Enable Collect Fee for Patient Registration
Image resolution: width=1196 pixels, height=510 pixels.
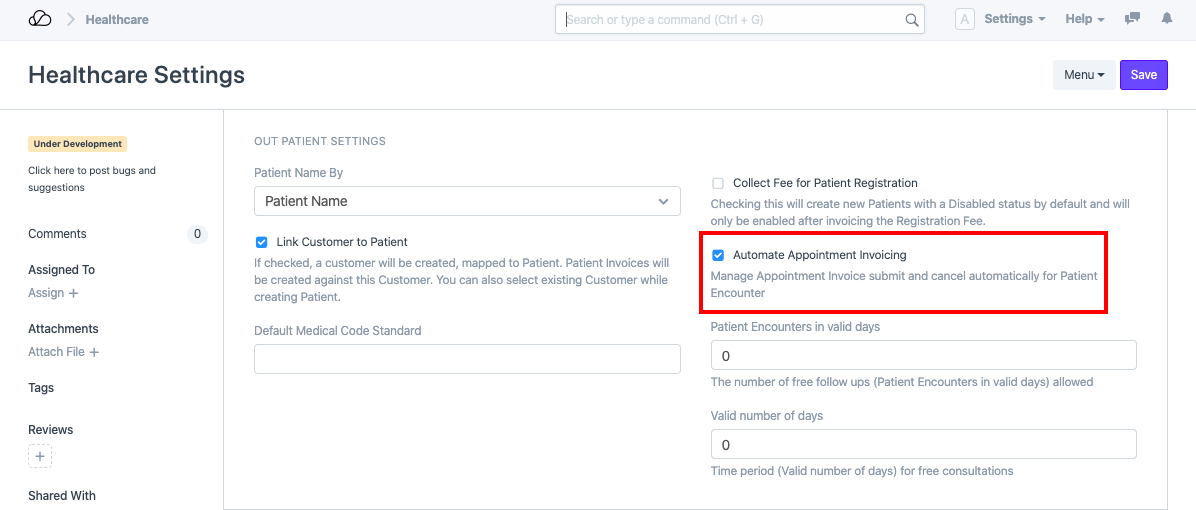pos(718,183)
